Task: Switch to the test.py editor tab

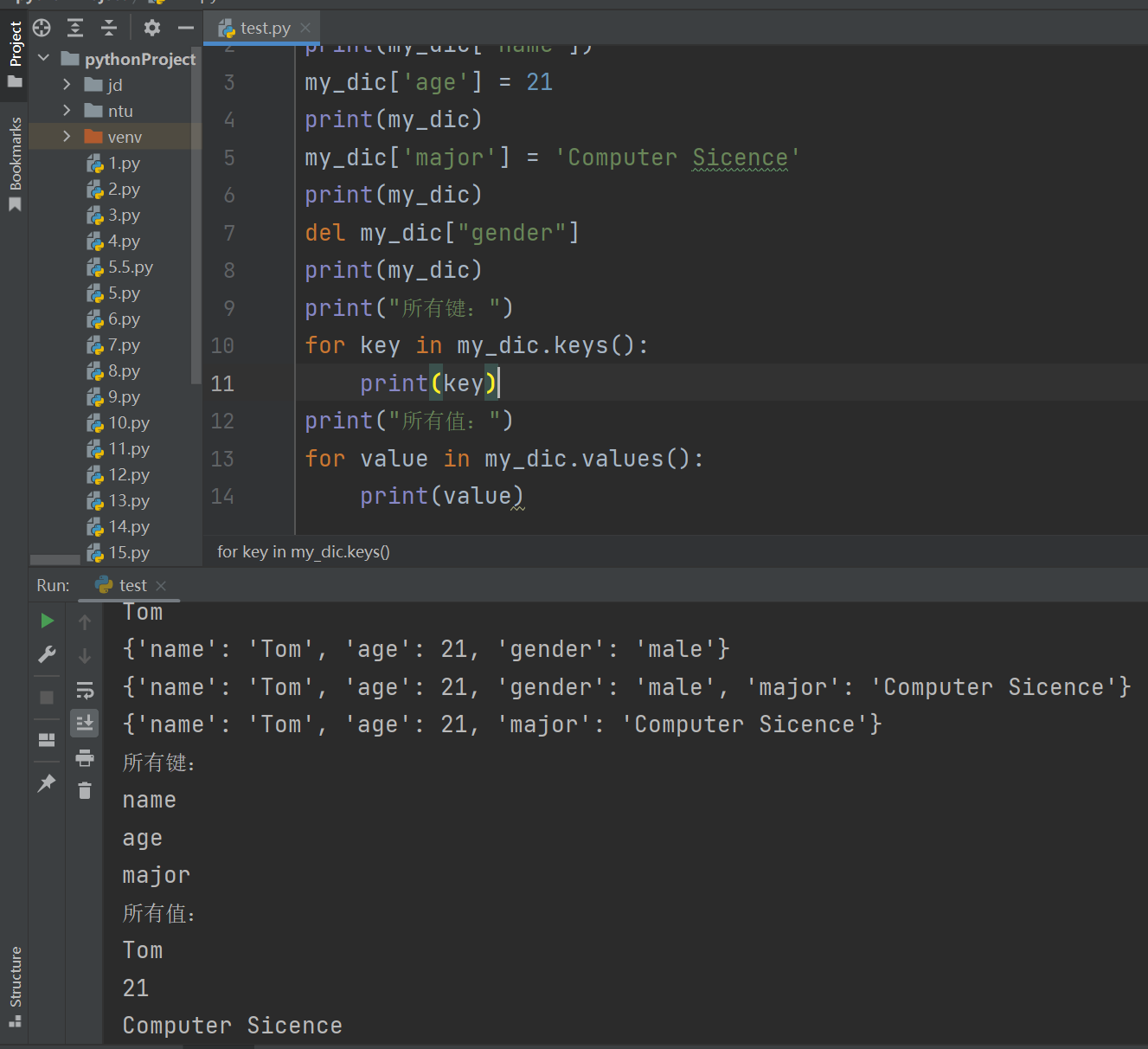Action: 264,28
